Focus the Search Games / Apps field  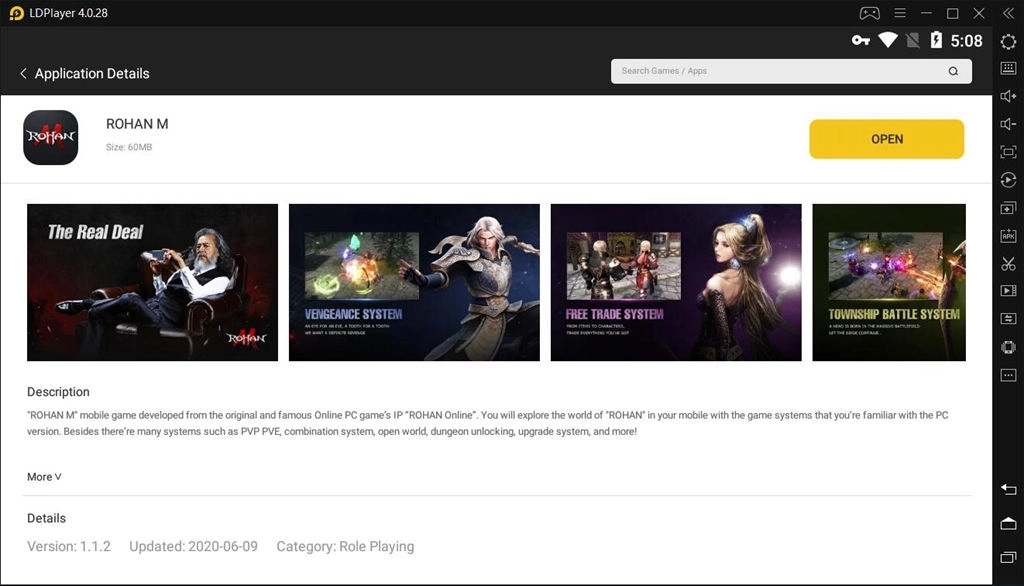[x=791, y=71]
